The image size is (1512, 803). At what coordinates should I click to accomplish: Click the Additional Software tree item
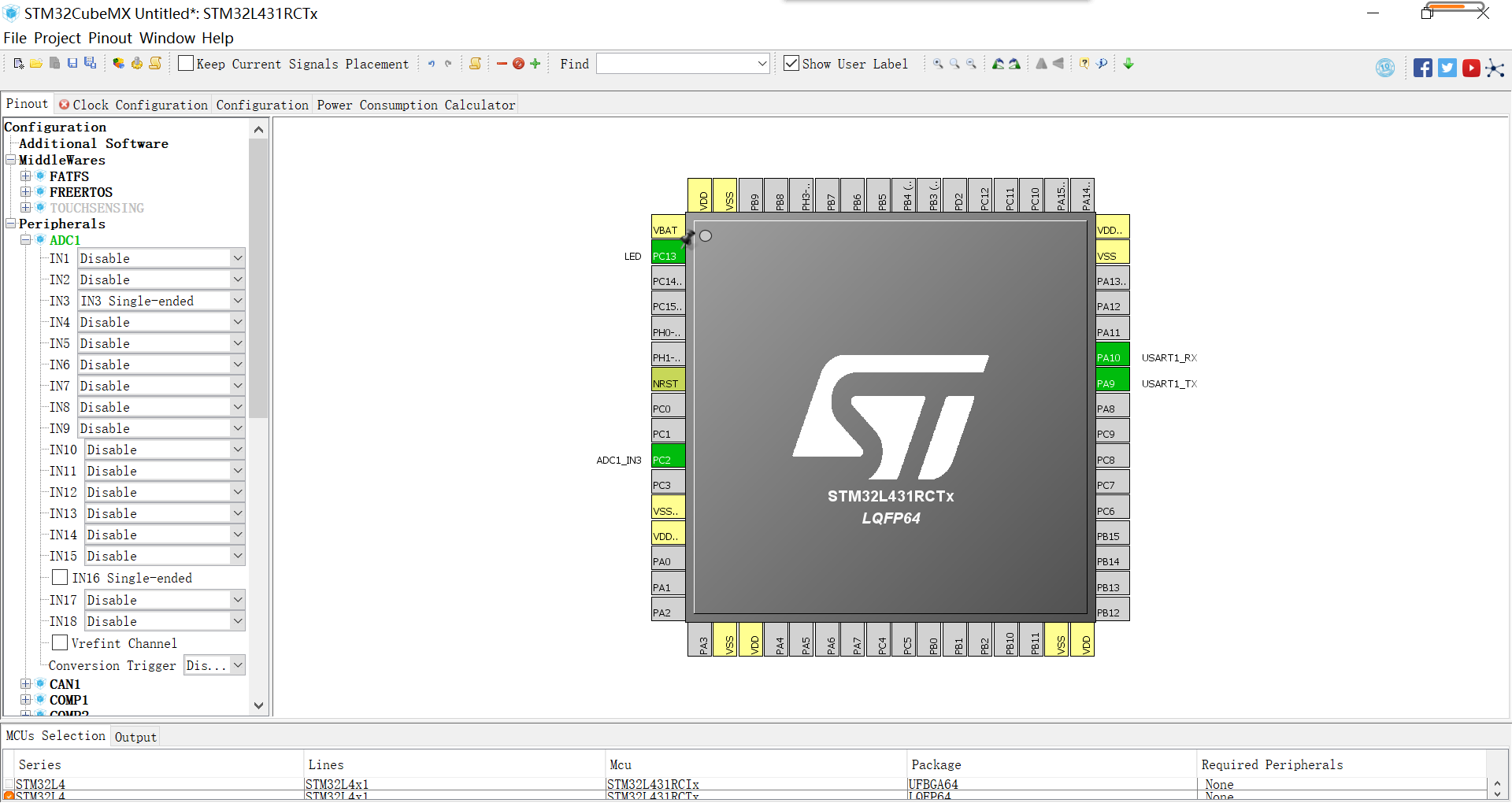[94, 143]
